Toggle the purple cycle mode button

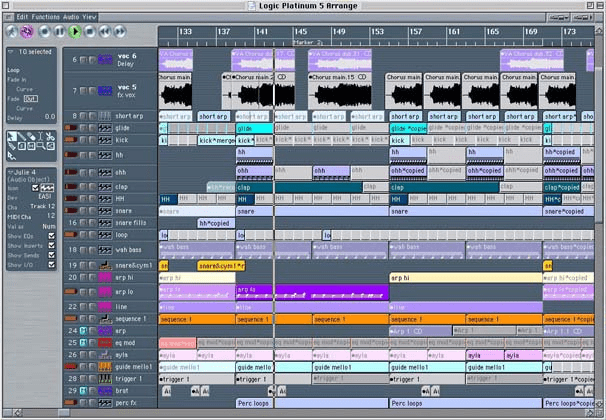27,31
